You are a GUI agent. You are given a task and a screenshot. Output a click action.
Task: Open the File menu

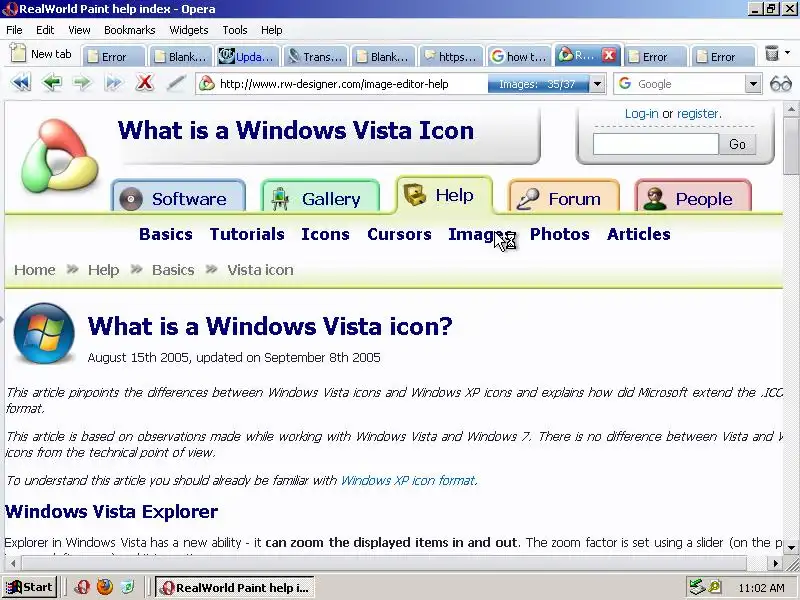(14, 30)
